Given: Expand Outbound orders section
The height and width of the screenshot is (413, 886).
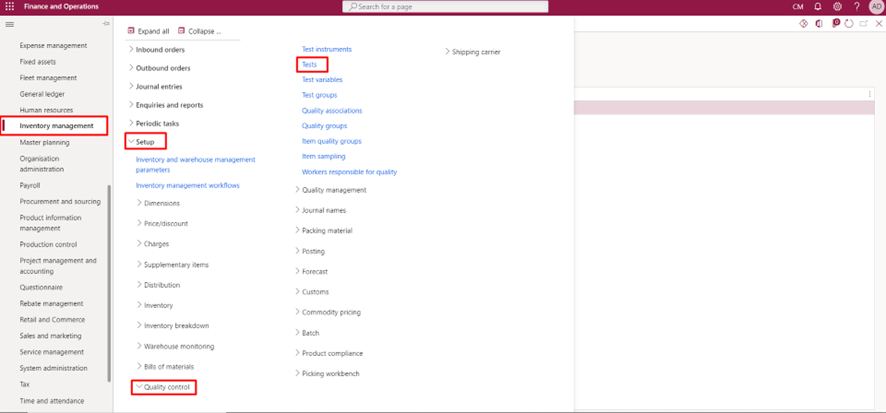Looking at the screenshot, I should [x=159, y=68].
